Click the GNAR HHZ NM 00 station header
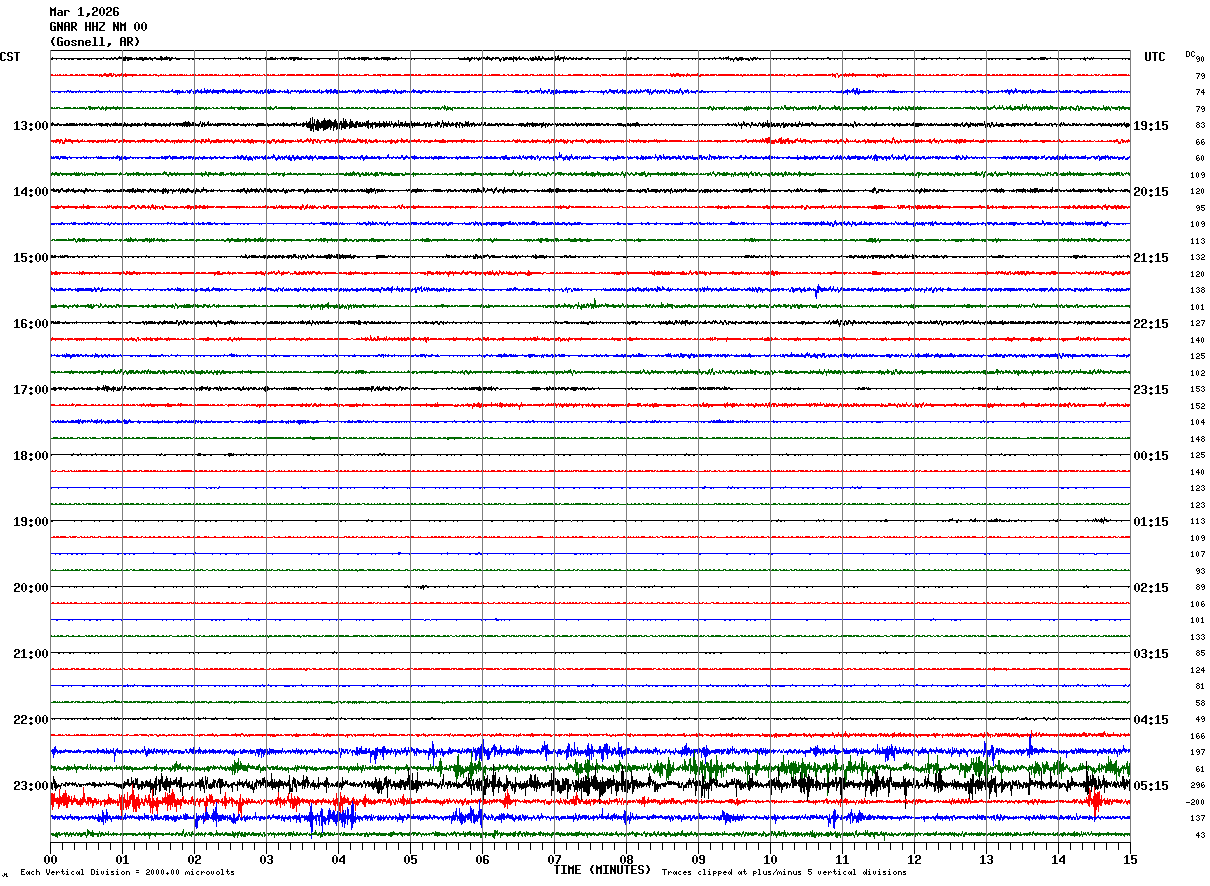 point(98,27)
